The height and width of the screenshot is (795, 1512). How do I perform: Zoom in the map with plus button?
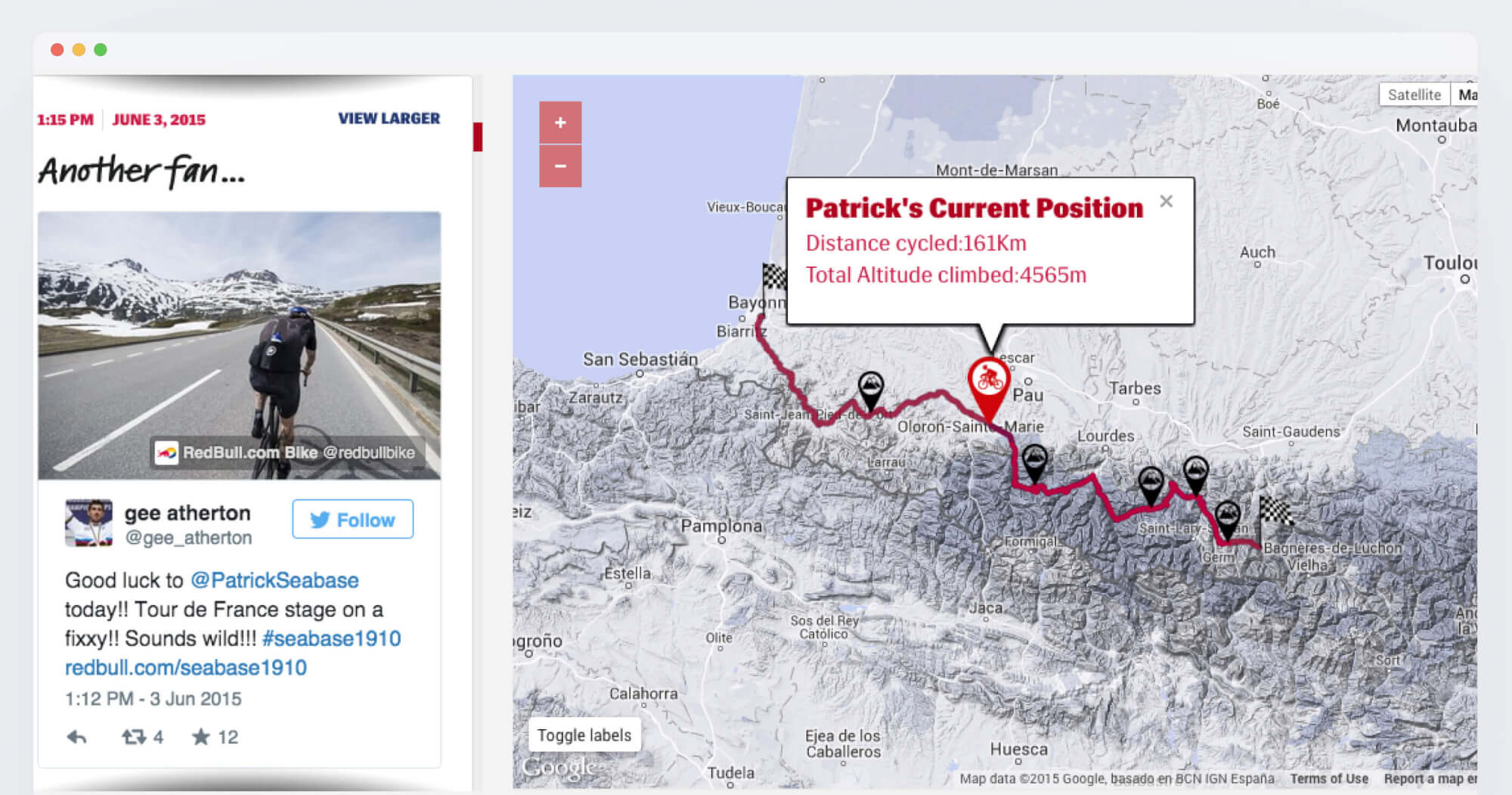click(560, 123)
